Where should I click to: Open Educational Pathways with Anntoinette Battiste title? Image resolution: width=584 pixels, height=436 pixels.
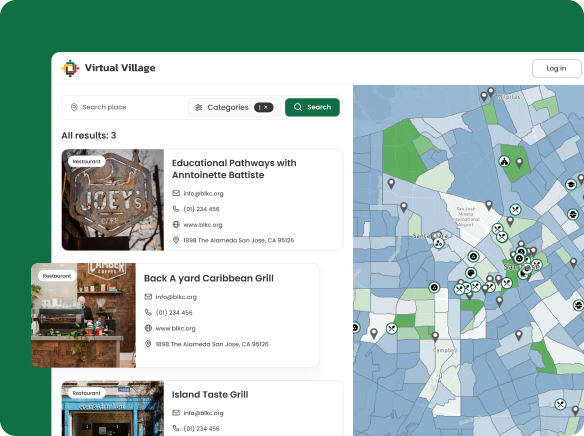234,169
